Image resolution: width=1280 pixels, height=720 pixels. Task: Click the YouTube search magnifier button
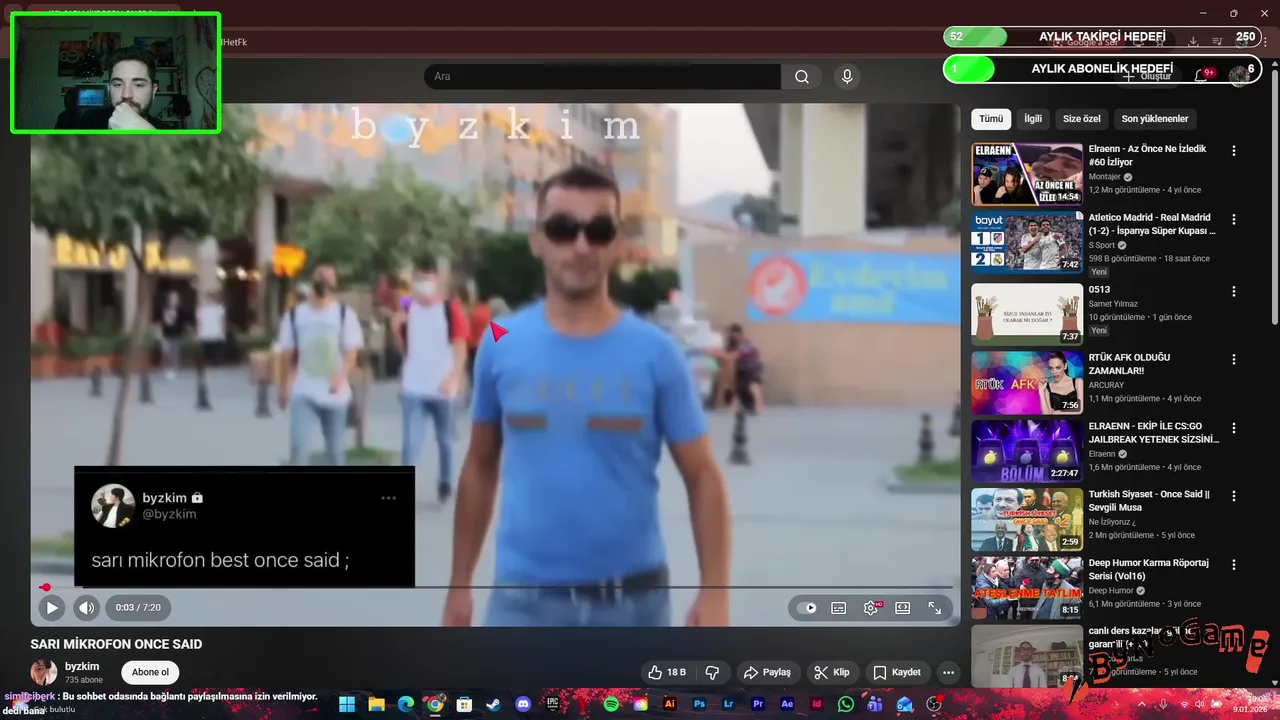click(802, 77)
